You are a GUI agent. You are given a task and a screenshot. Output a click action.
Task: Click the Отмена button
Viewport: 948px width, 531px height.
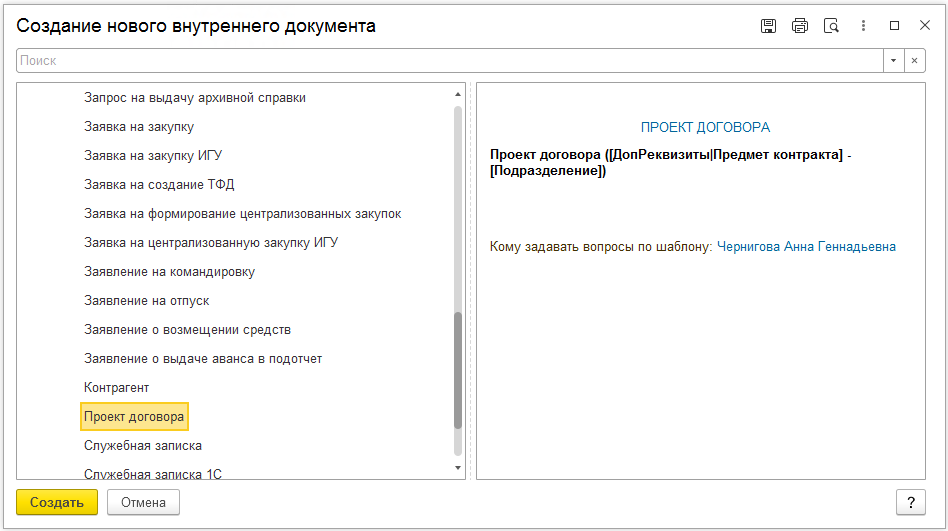143,503
